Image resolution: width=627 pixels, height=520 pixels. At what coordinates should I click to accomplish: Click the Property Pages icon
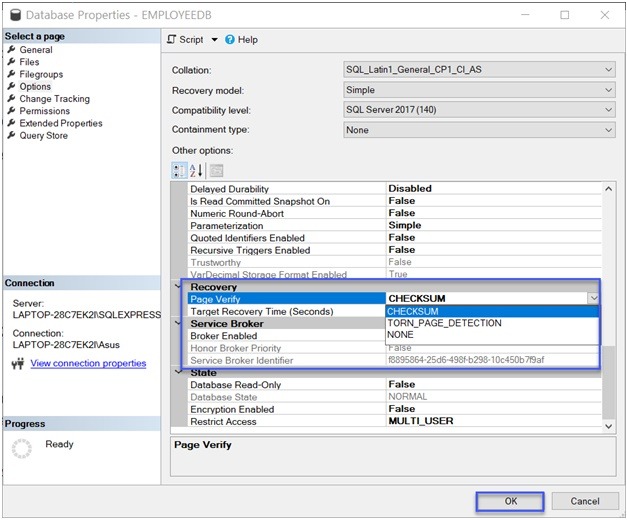216,171
